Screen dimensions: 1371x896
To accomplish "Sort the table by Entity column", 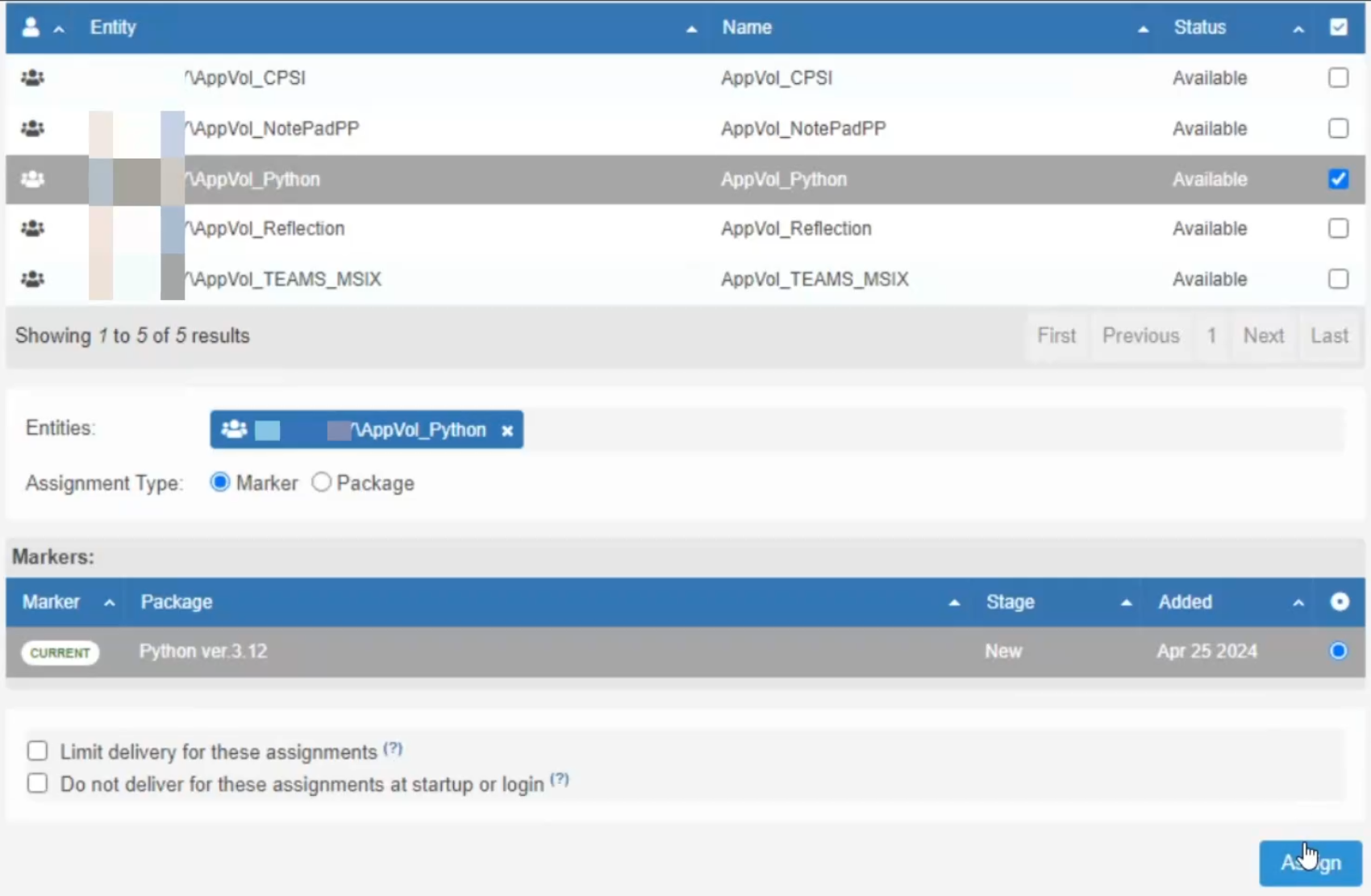I will click(x=691, y=27).
